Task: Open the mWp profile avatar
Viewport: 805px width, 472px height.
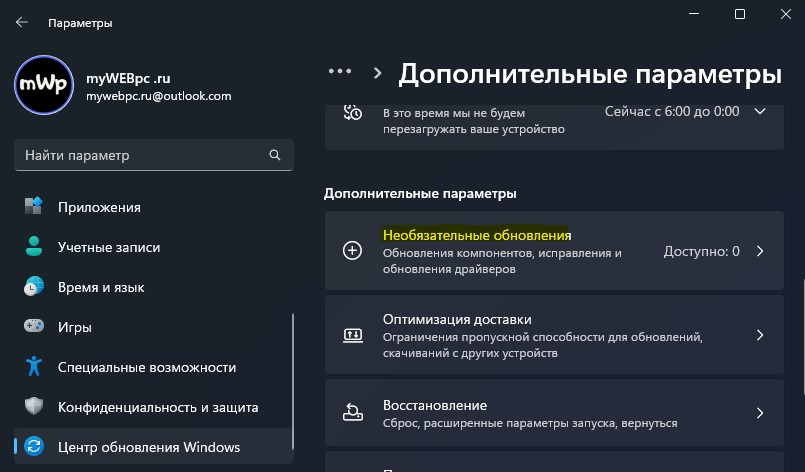Action: [44, 85]
